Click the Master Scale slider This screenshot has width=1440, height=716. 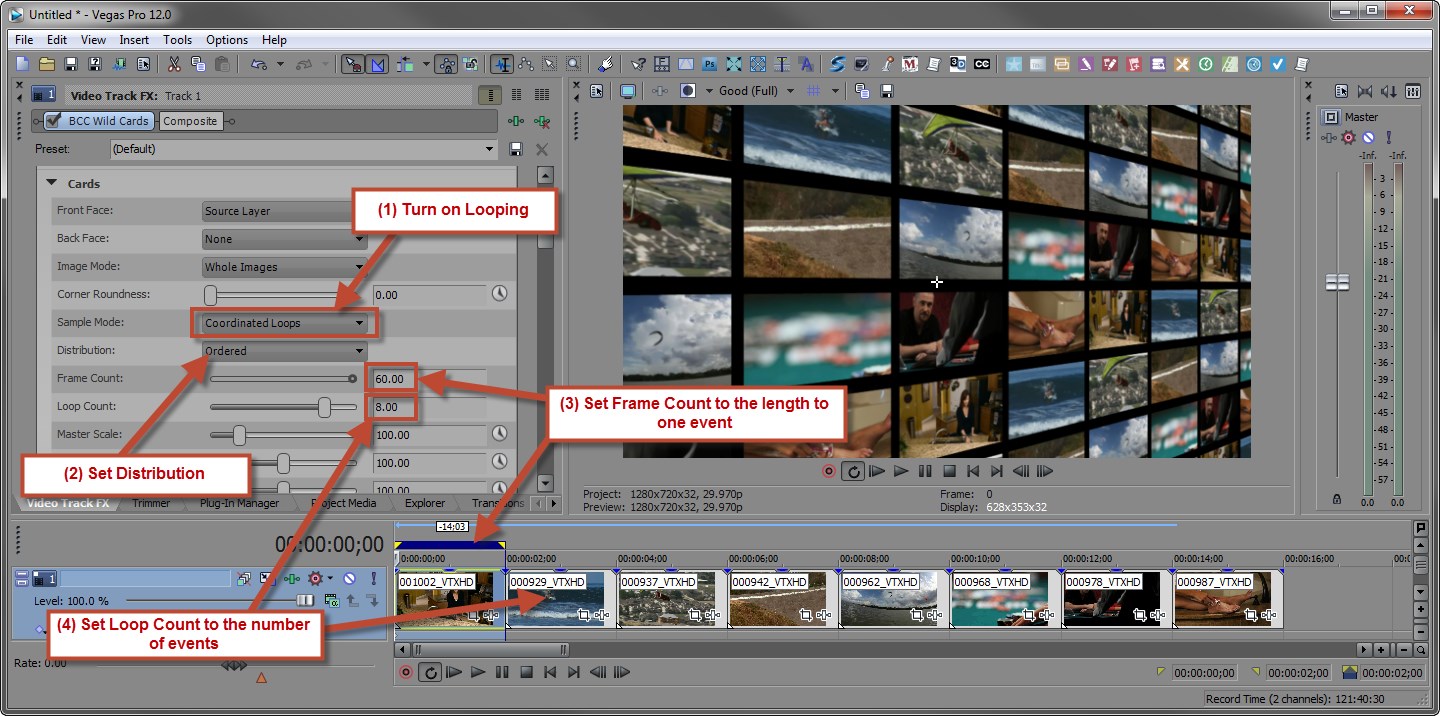[x=240, y=435]
